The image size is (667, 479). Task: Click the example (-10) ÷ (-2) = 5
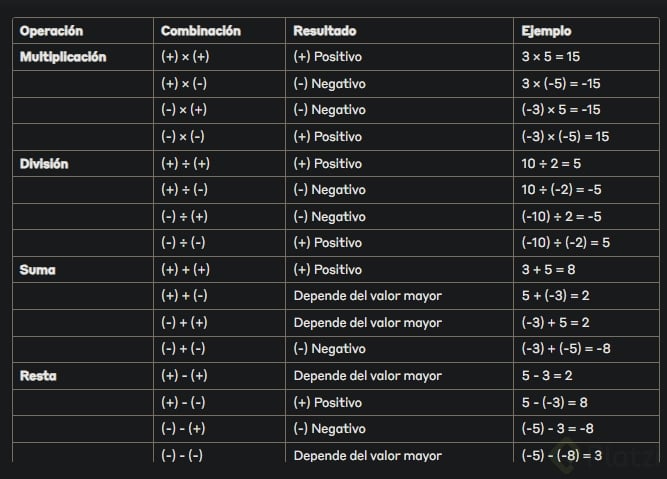[x=565, y=243]
